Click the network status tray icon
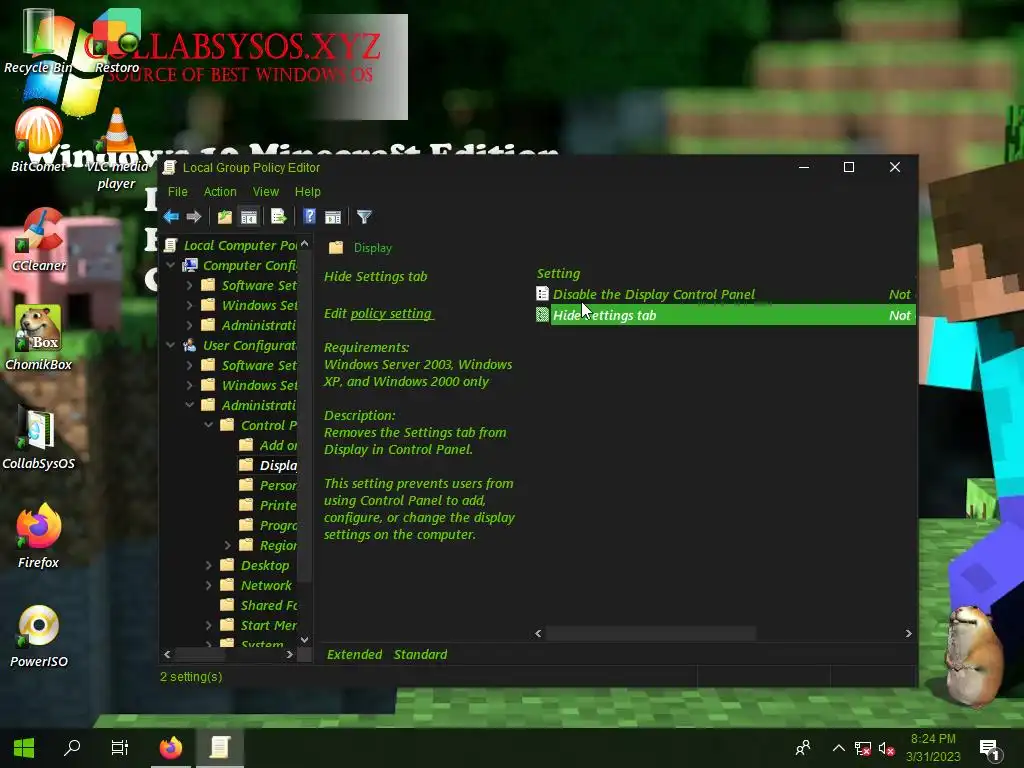The width and height of the screenshot is (1024, 768). coord(863,748)
